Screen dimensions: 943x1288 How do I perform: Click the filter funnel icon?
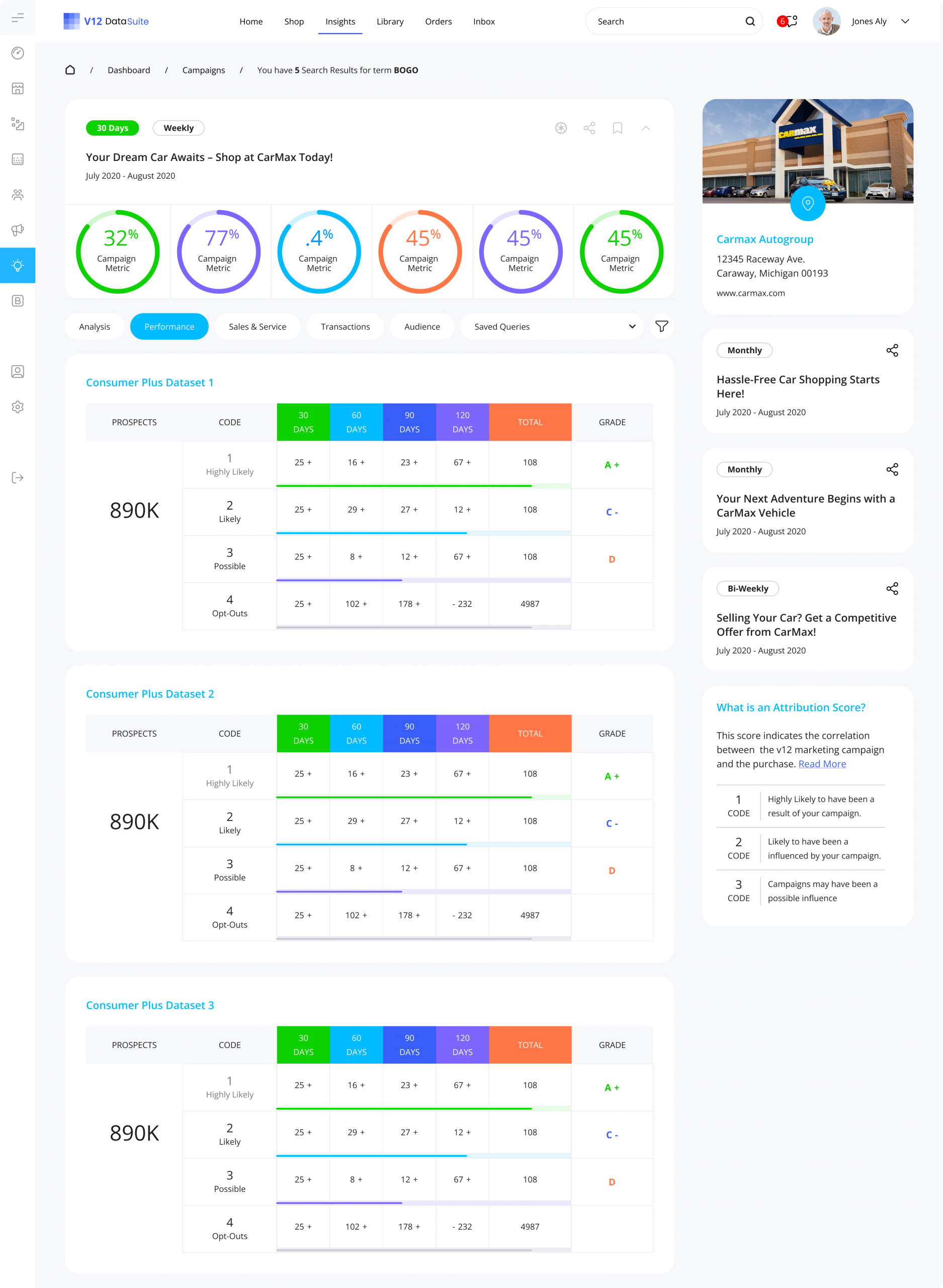pyautogui.click(x=661, y=327)
